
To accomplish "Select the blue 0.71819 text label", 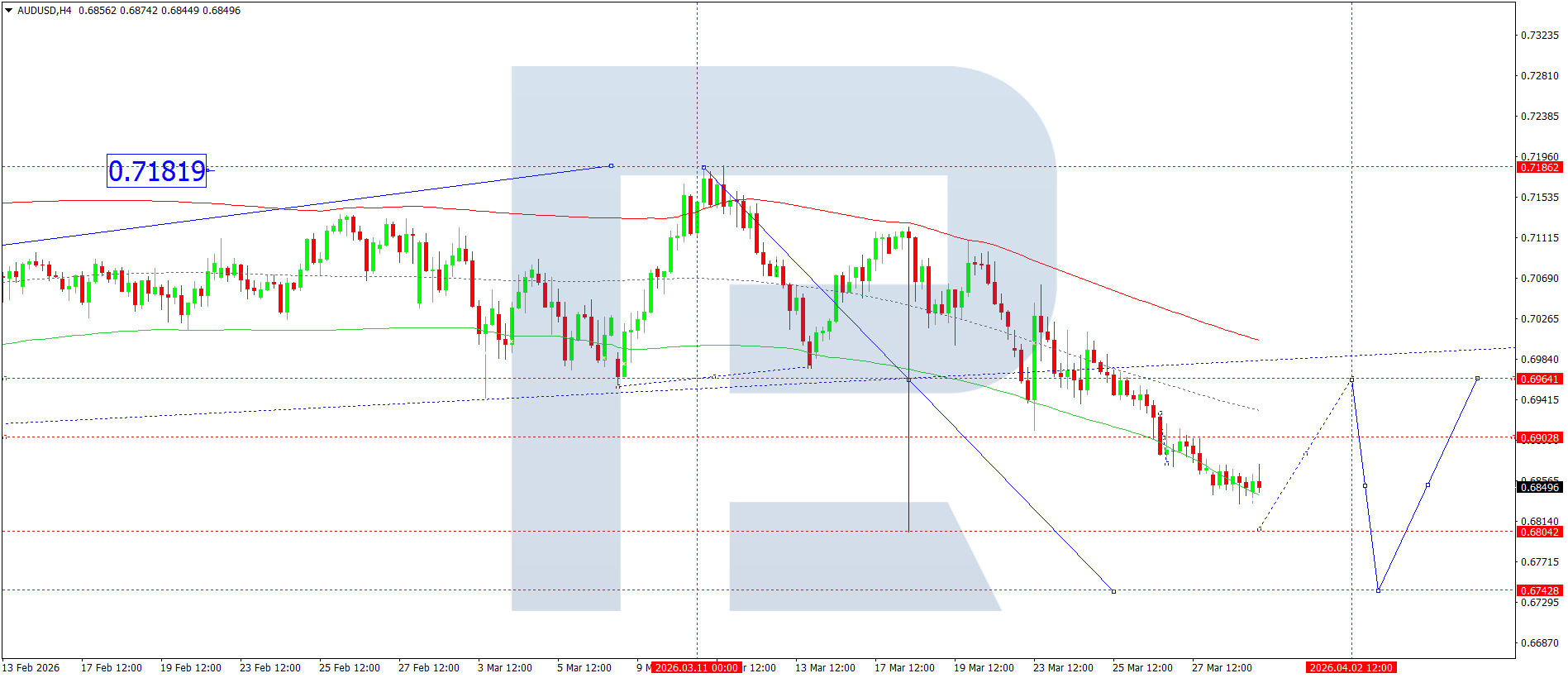I will click(x=156, y=171).
